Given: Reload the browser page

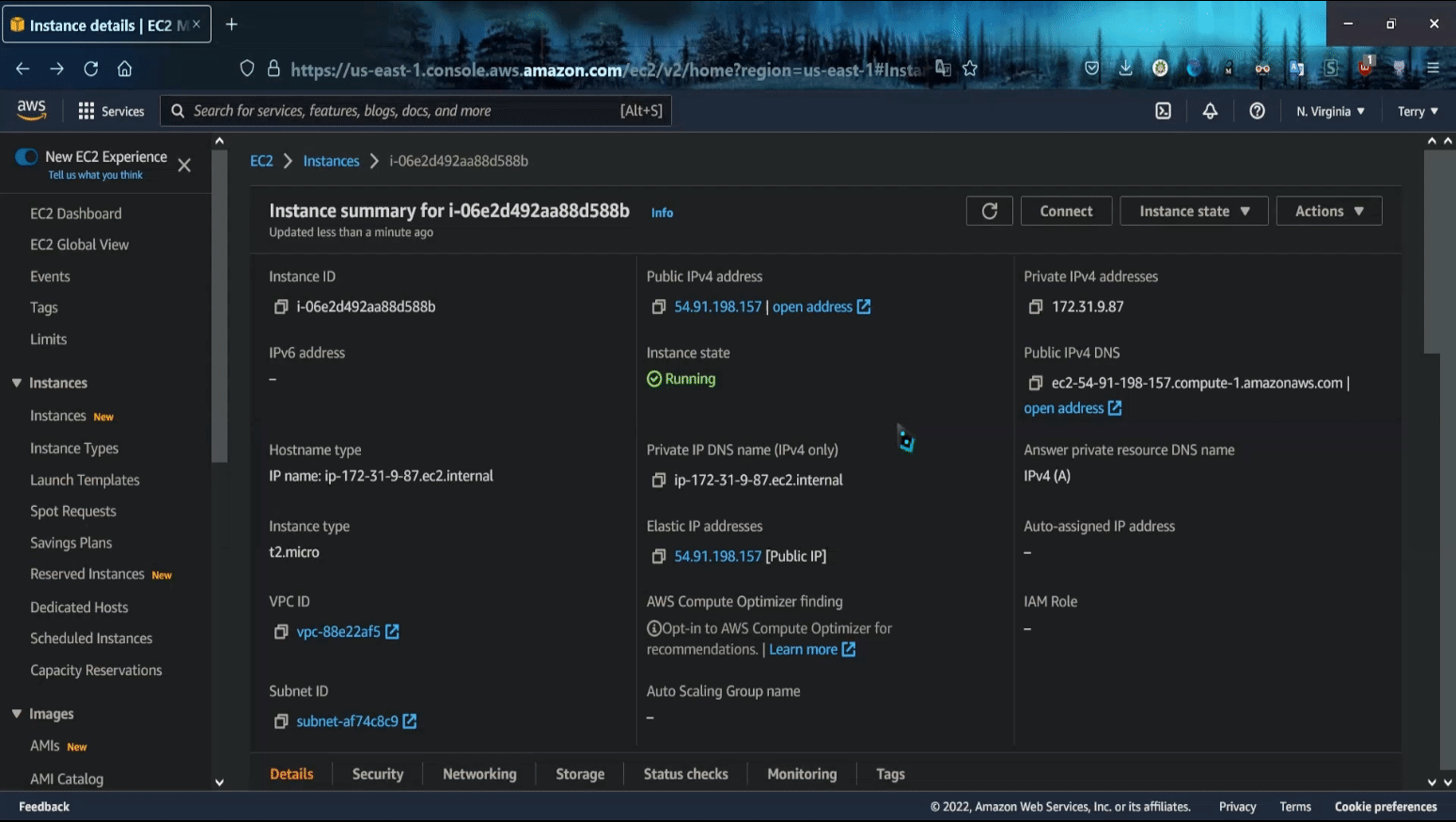Looking at the screenshot, I should (x=90, y=69).
